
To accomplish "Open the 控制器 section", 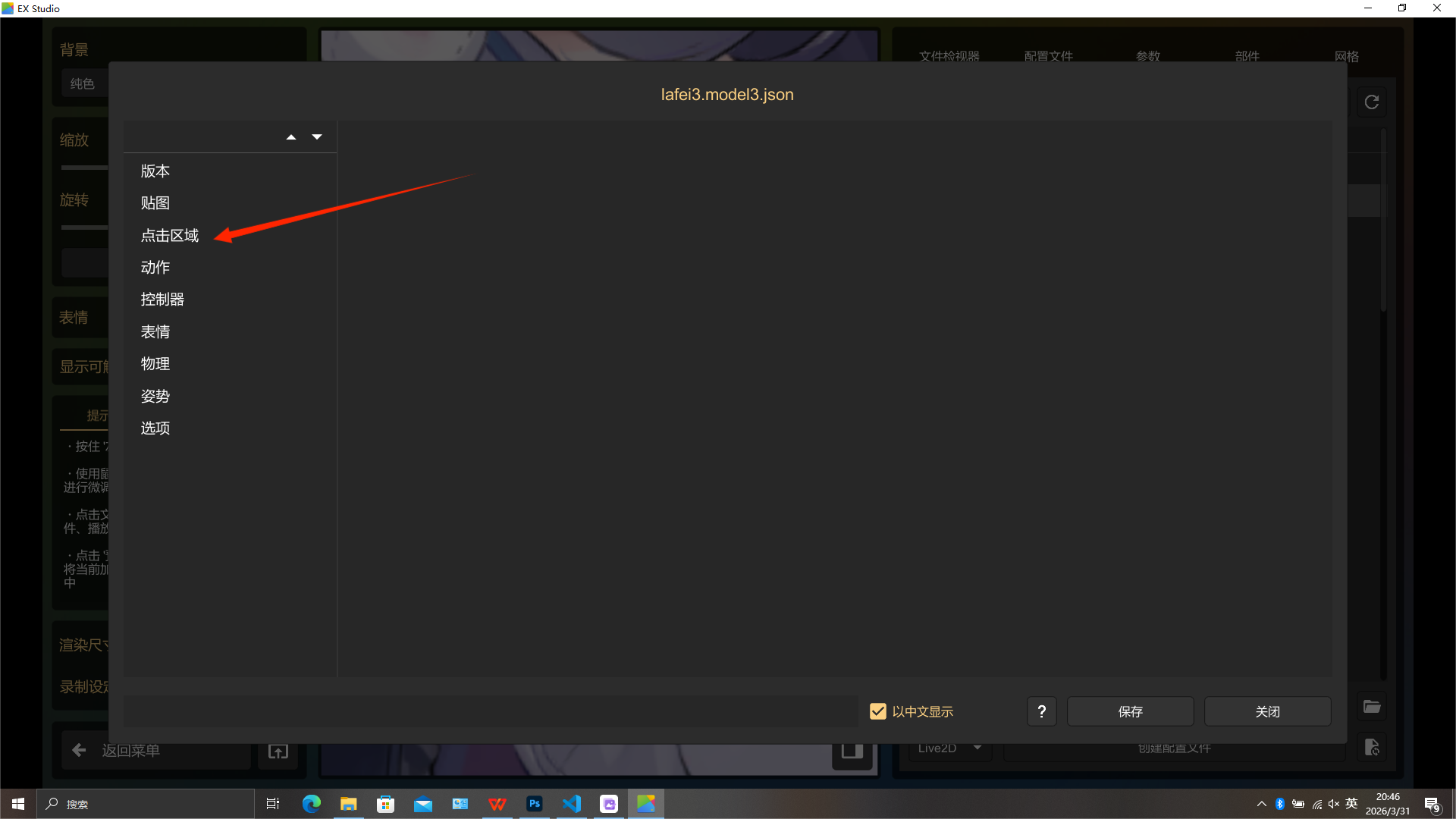I will click(162, 300).
